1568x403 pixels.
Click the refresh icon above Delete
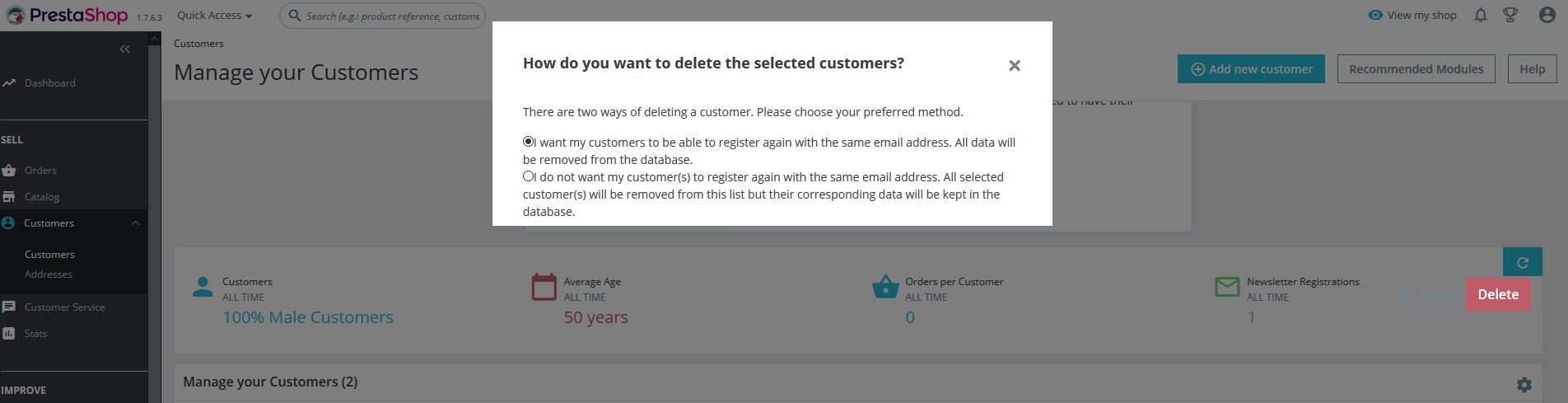1522,262
